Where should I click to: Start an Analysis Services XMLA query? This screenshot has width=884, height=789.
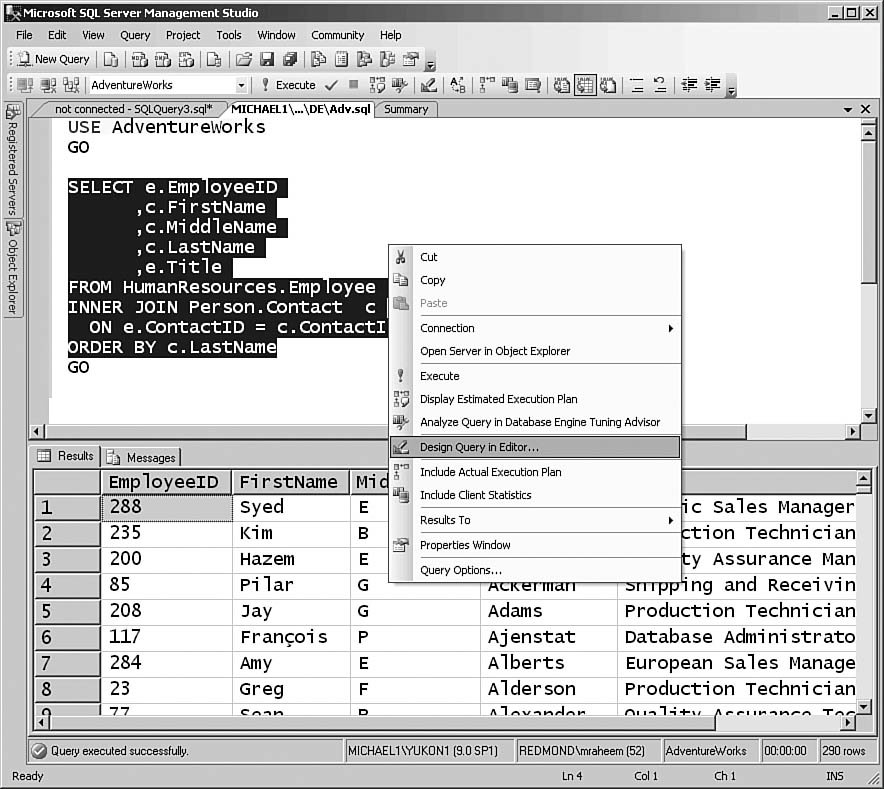(186, 59)
